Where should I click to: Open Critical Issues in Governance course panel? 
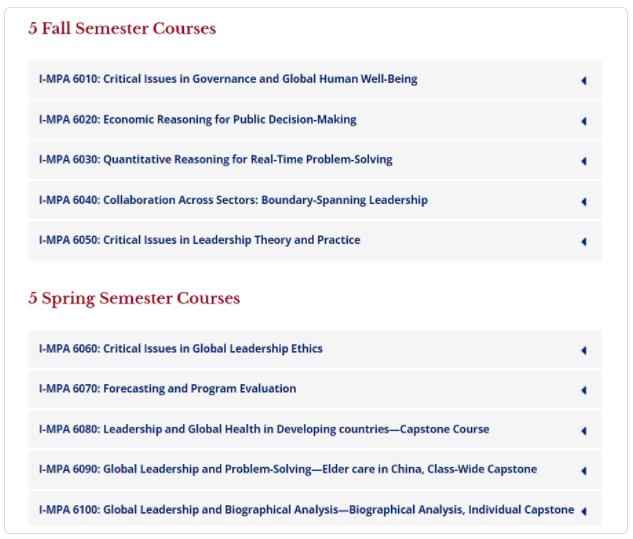(228, 79)
